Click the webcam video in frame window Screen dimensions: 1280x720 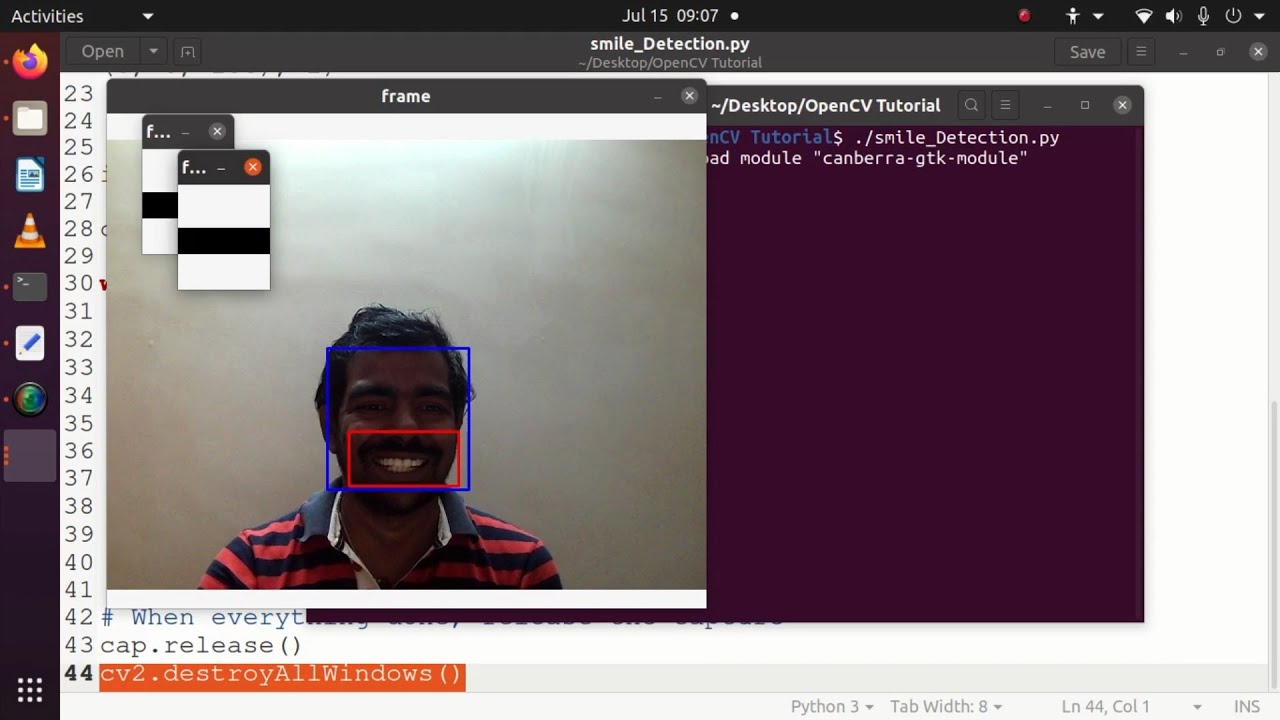406,364
